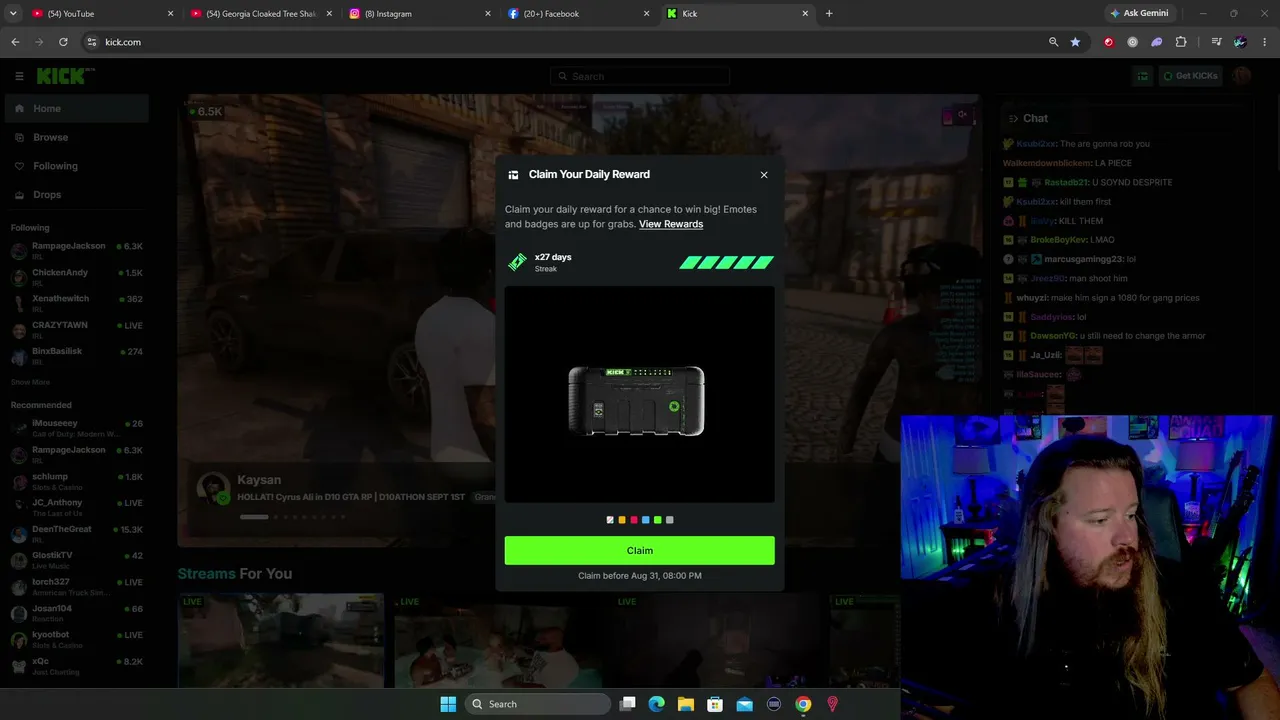Click the green Claim button

[639, 550]
